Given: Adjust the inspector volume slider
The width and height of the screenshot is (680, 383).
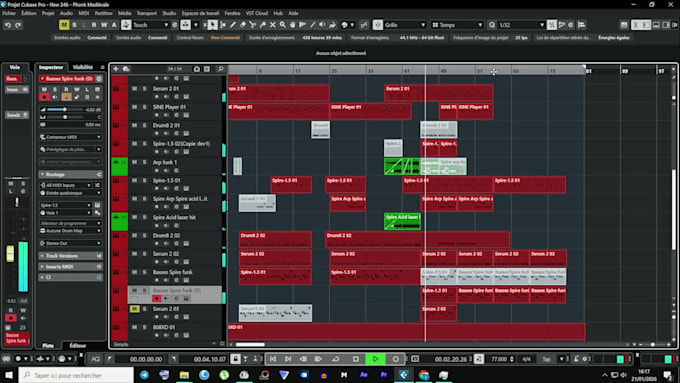Looking at the screenshot, I should tap(64, 110).
